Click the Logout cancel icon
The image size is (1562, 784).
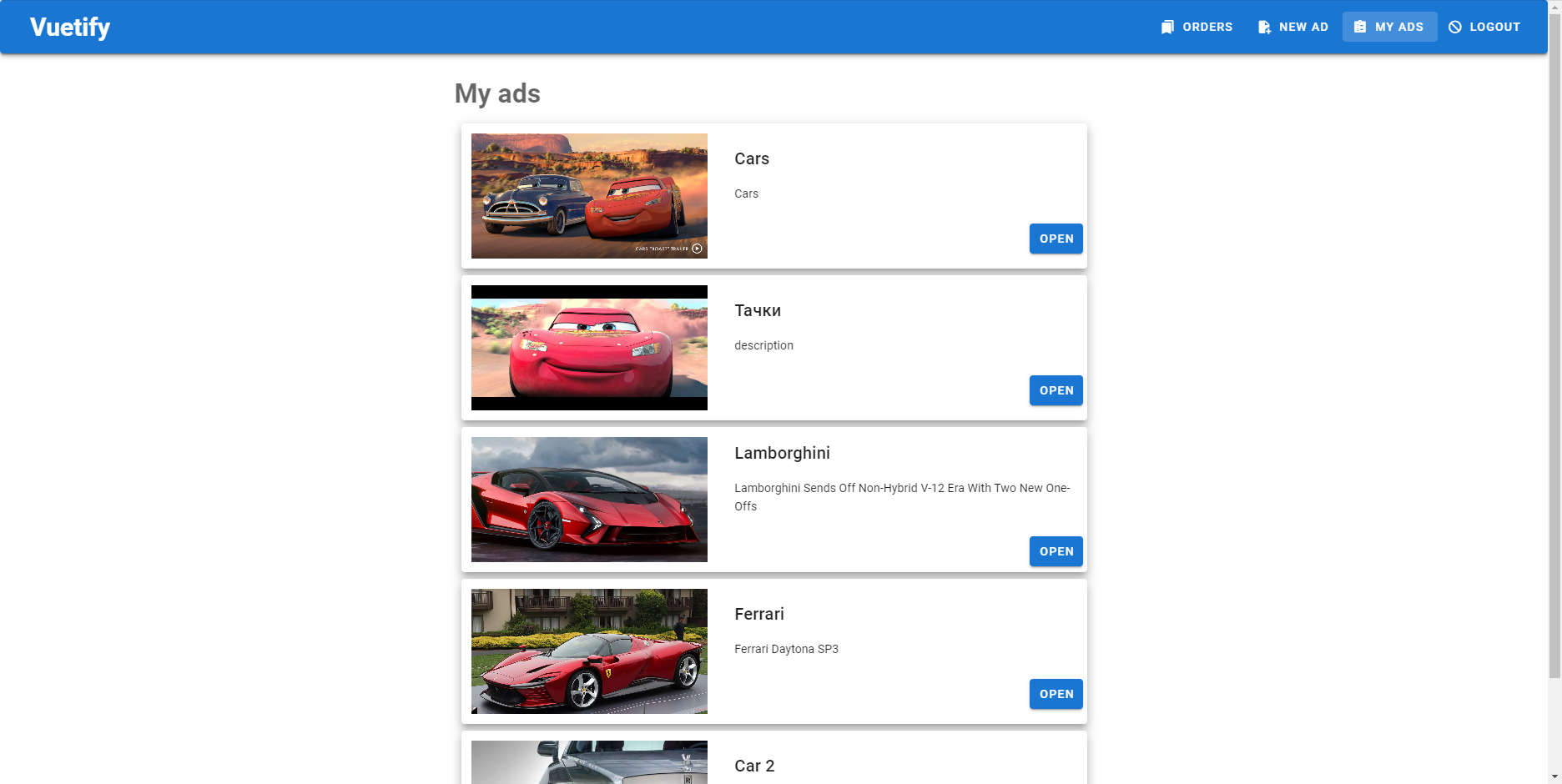[1455, 27]
